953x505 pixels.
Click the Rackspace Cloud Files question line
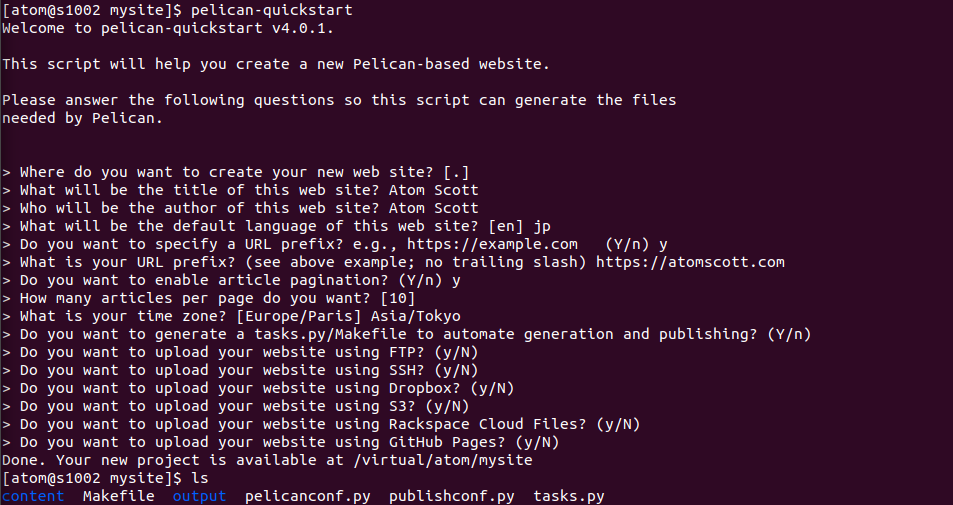point(320,424)
